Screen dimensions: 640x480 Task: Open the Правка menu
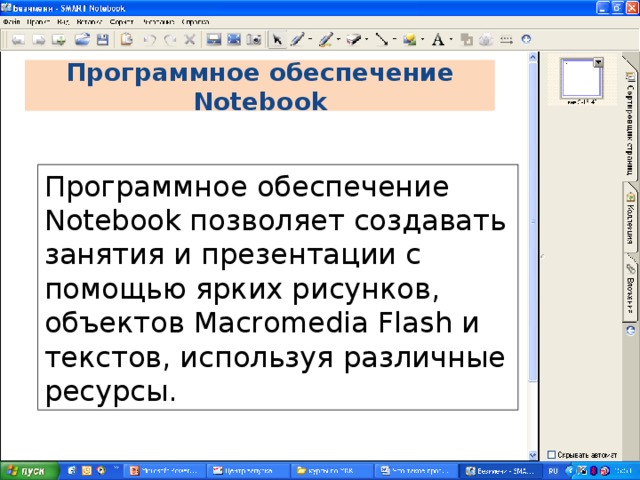38,22
